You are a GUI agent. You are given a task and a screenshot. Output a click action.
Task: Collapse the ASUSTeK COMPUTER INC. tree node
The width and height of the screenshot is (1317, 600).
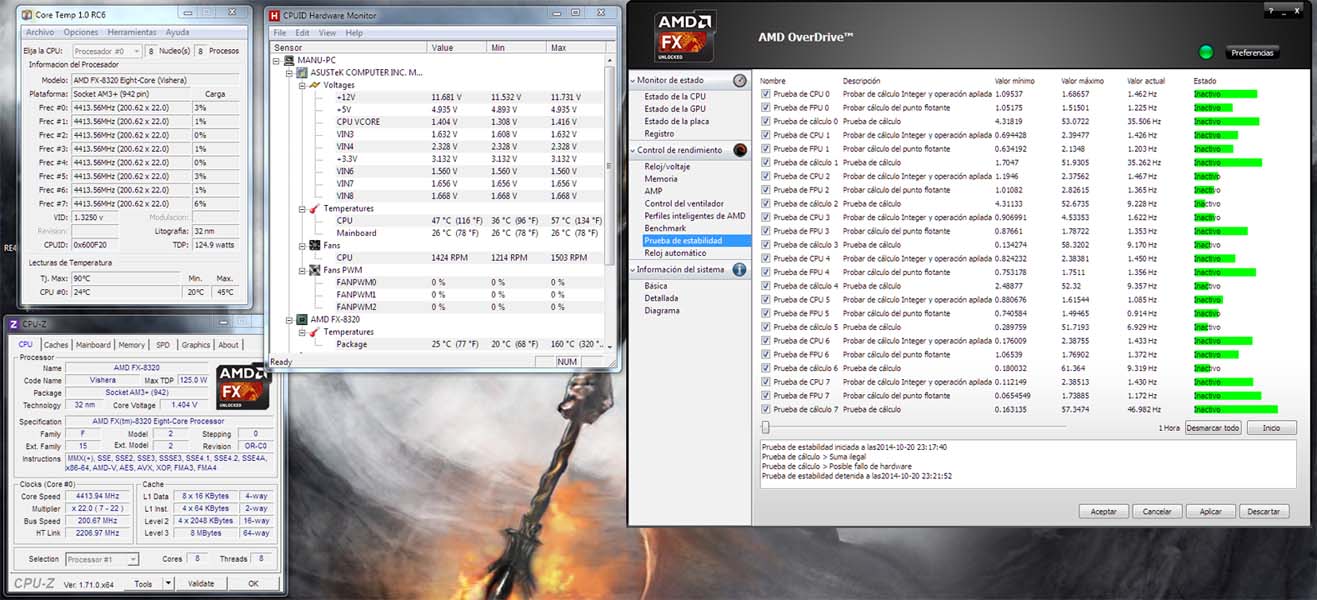pos(291,73)
